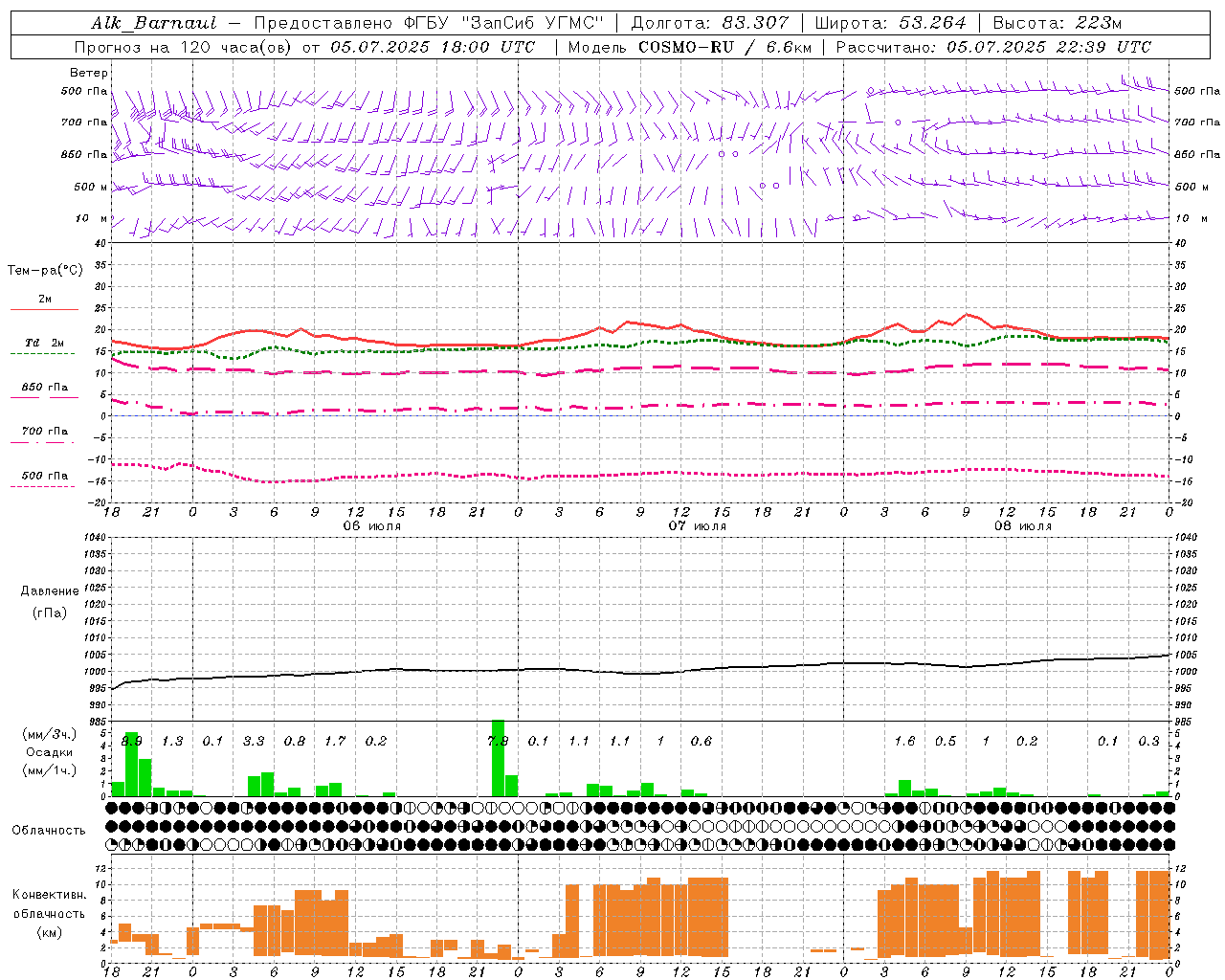This screenshot has width=1225, height=980.
Task: Click the 0.8 precipitation total
Action: click(294, 741)
